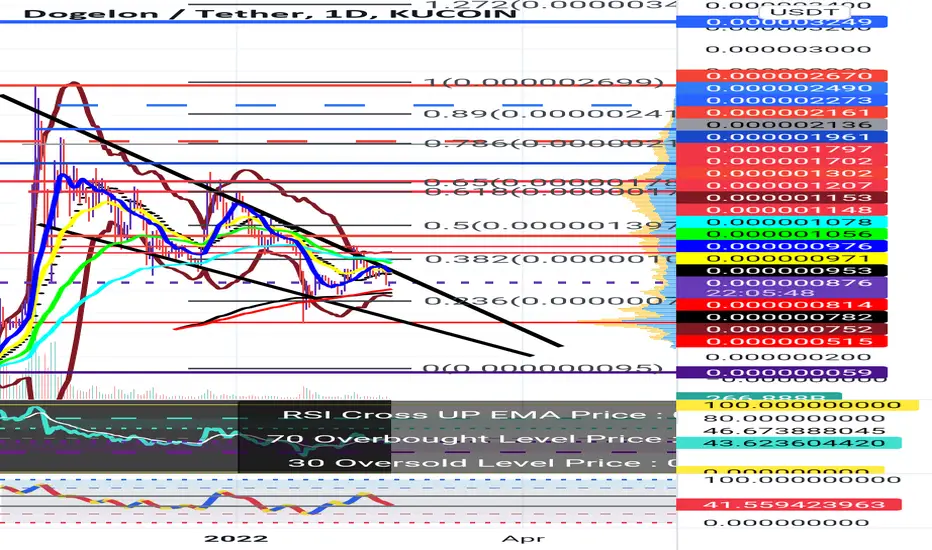Select the 70 Overbought Level Price row

click(x=471, y=439)
